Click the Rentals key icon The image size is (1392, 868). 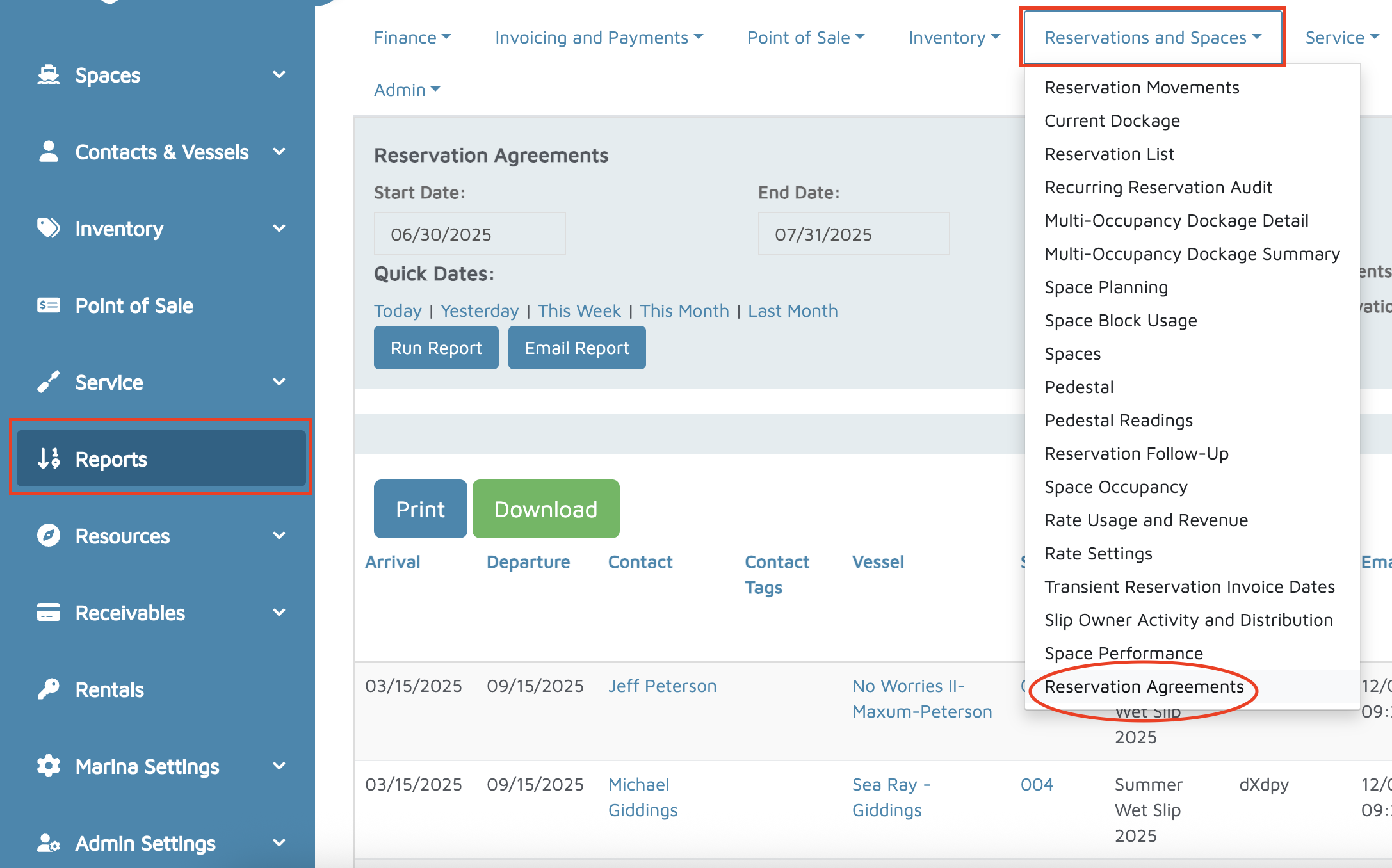click(x=49, y=689)
